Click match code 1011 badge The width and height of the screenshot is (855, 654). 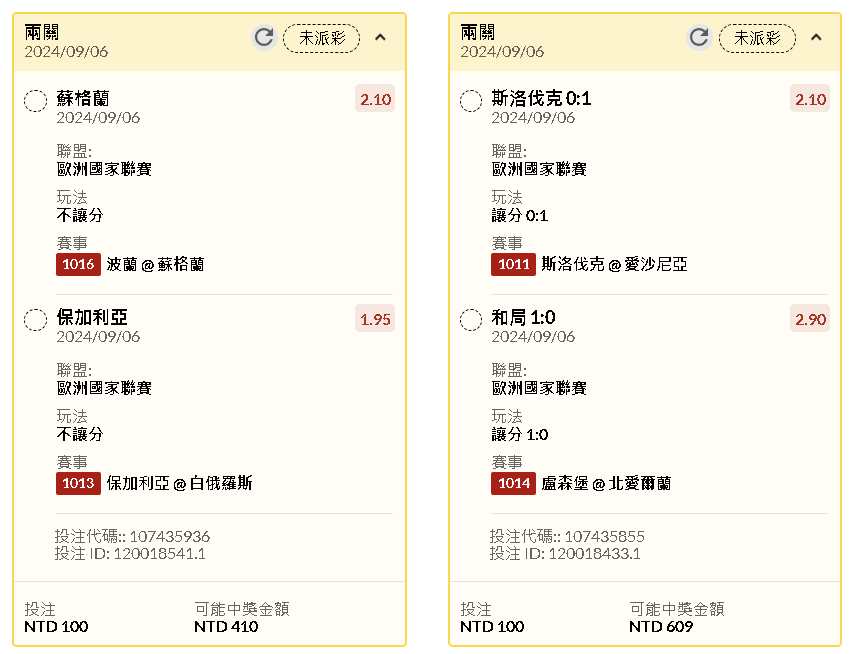pyautogui.click(x=513, y=265)
